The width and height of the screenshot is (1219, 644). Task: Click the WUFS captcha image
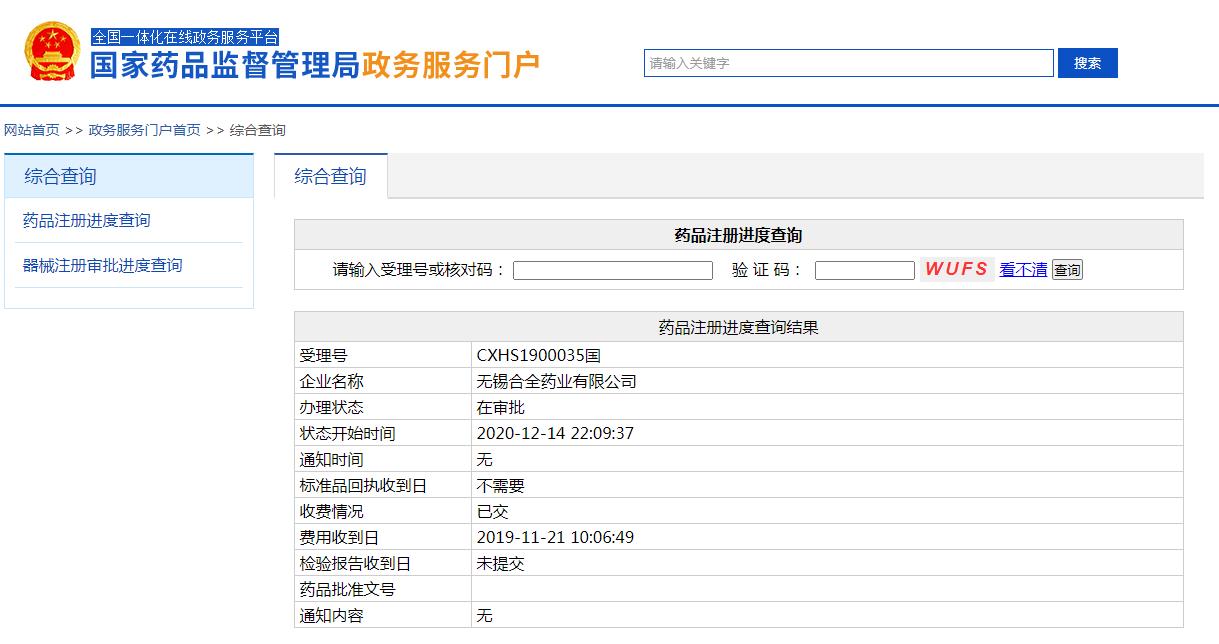point(957,269)
